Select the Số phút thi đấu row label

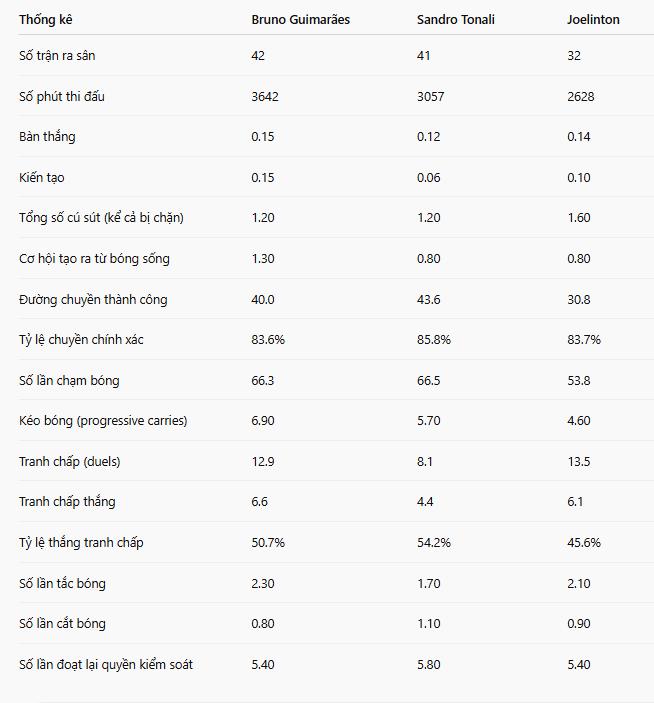click(x=62, y=96)
